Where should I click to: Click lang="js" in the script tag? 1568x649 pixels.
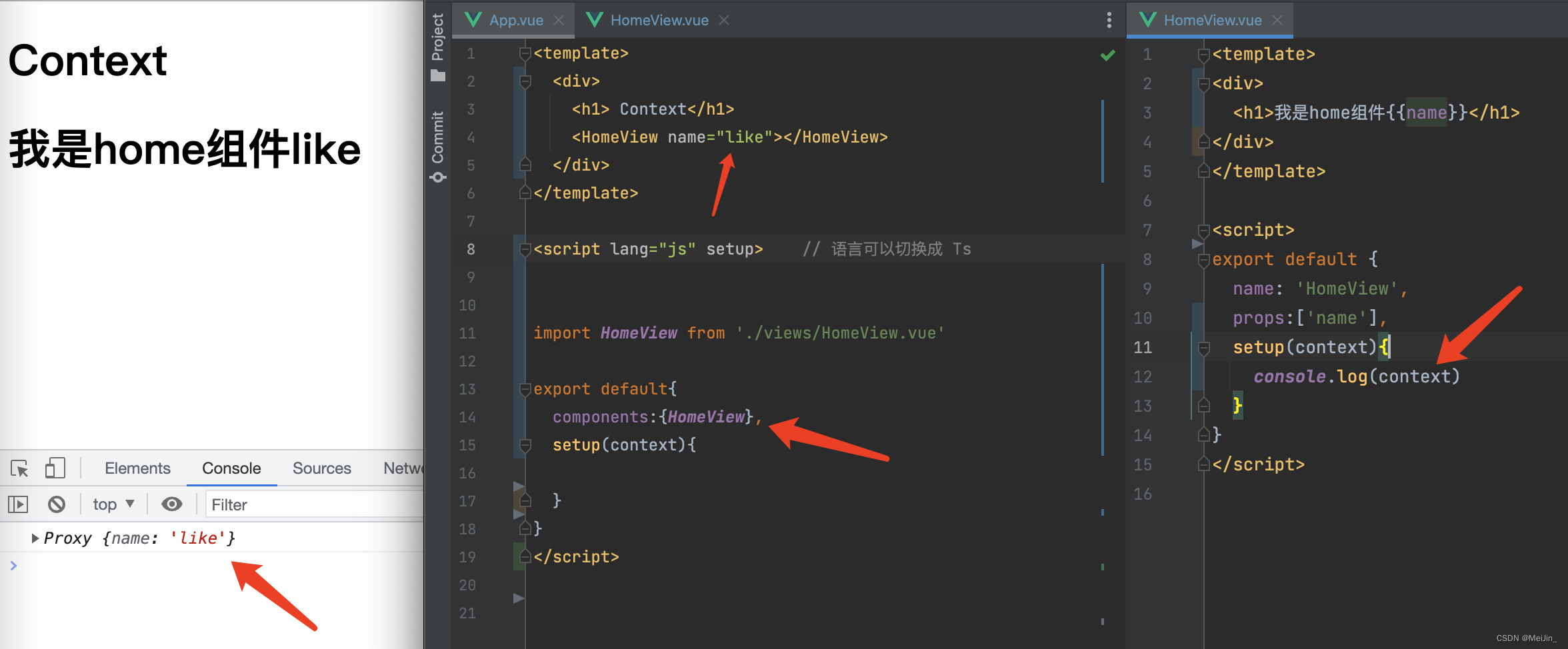[653, 249]
